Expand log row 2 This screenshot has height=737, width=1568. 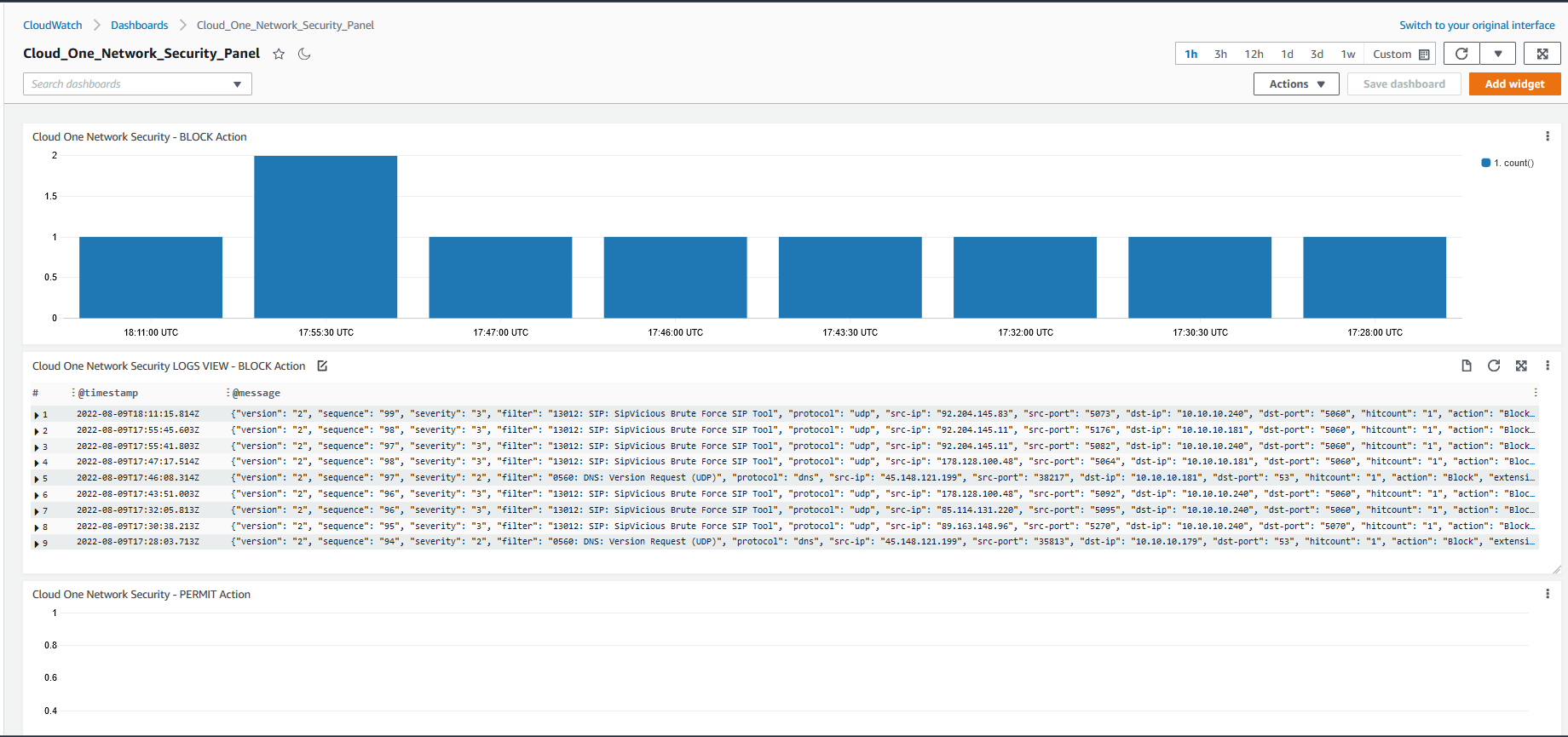point(37,431)
